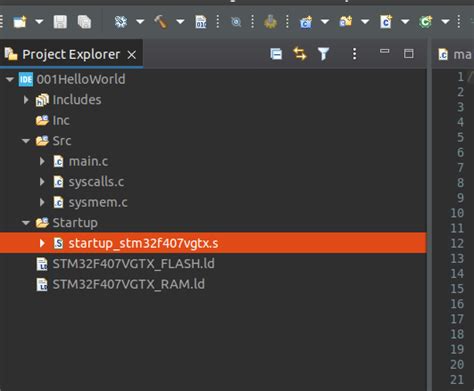The width and height of the screenshot is (474, 391).
Task: Select the Includes folder
Action: click(x=77, y=100)
